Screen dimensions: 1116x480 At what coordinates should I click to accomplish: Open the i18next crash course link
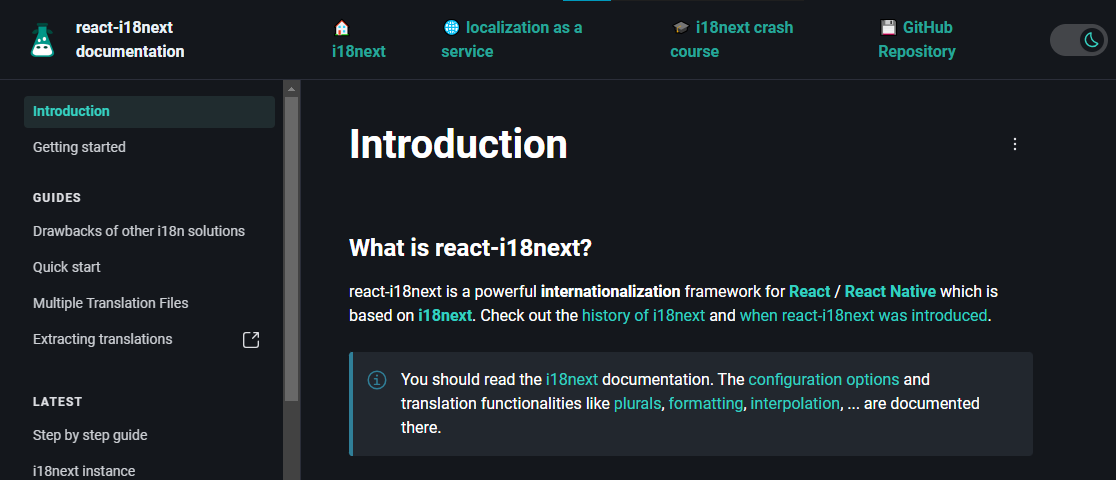click(732, 40)
